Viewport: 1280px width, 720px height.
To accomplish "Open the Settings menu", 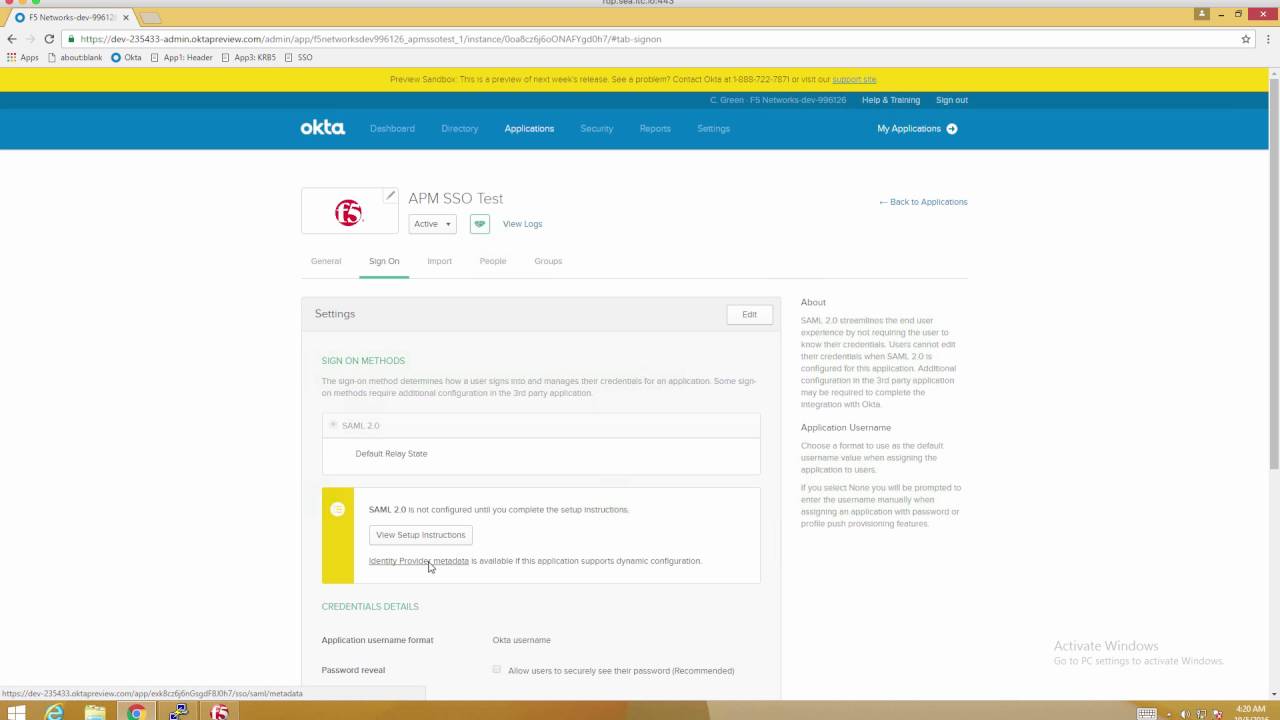I will coord(714,128).
